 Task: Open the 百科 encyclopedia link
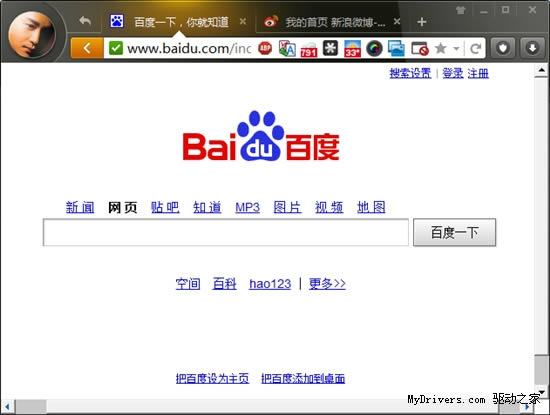[224, 283]
